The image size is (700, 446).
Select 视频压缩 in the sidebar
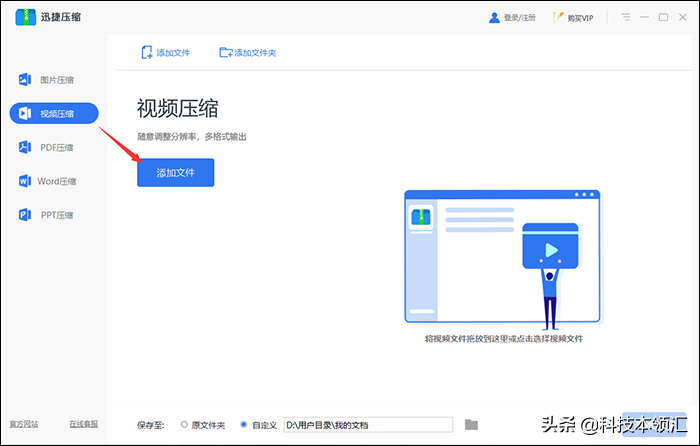(54, 113)
